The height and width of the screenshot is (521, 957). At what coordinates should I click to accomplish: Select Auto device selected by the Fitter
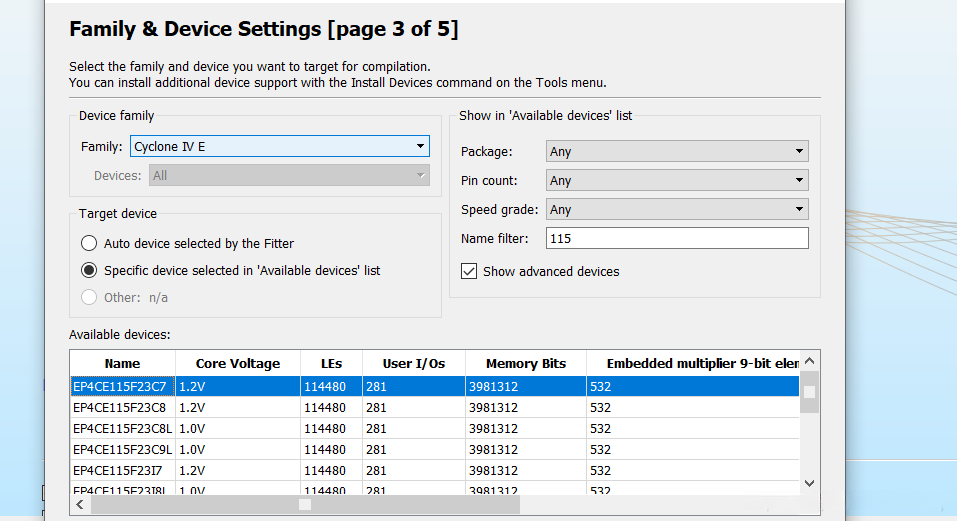pyautogui.click(x=89, y=243)
